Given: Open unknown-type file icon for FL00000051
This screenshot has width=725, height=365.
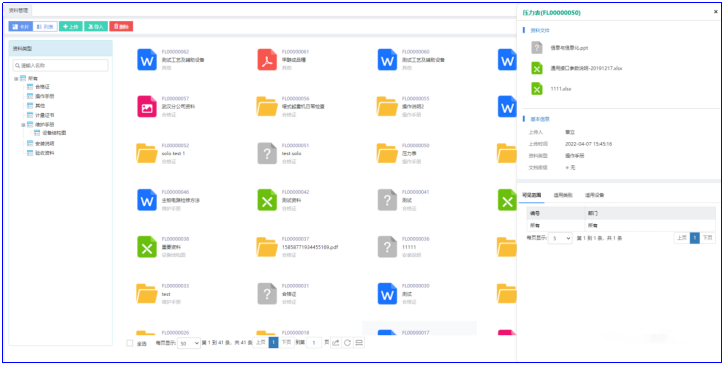Looking at the screenshot, I should coord(267,154).
